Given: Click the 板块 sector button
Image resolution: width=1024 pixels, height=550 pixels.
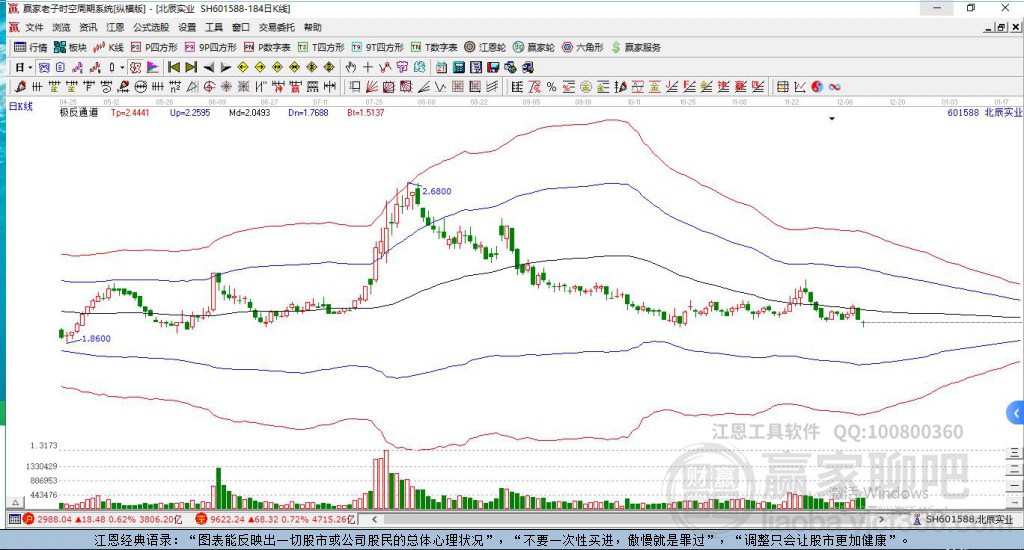Looking at the screenshot, I should pos(70,47).
